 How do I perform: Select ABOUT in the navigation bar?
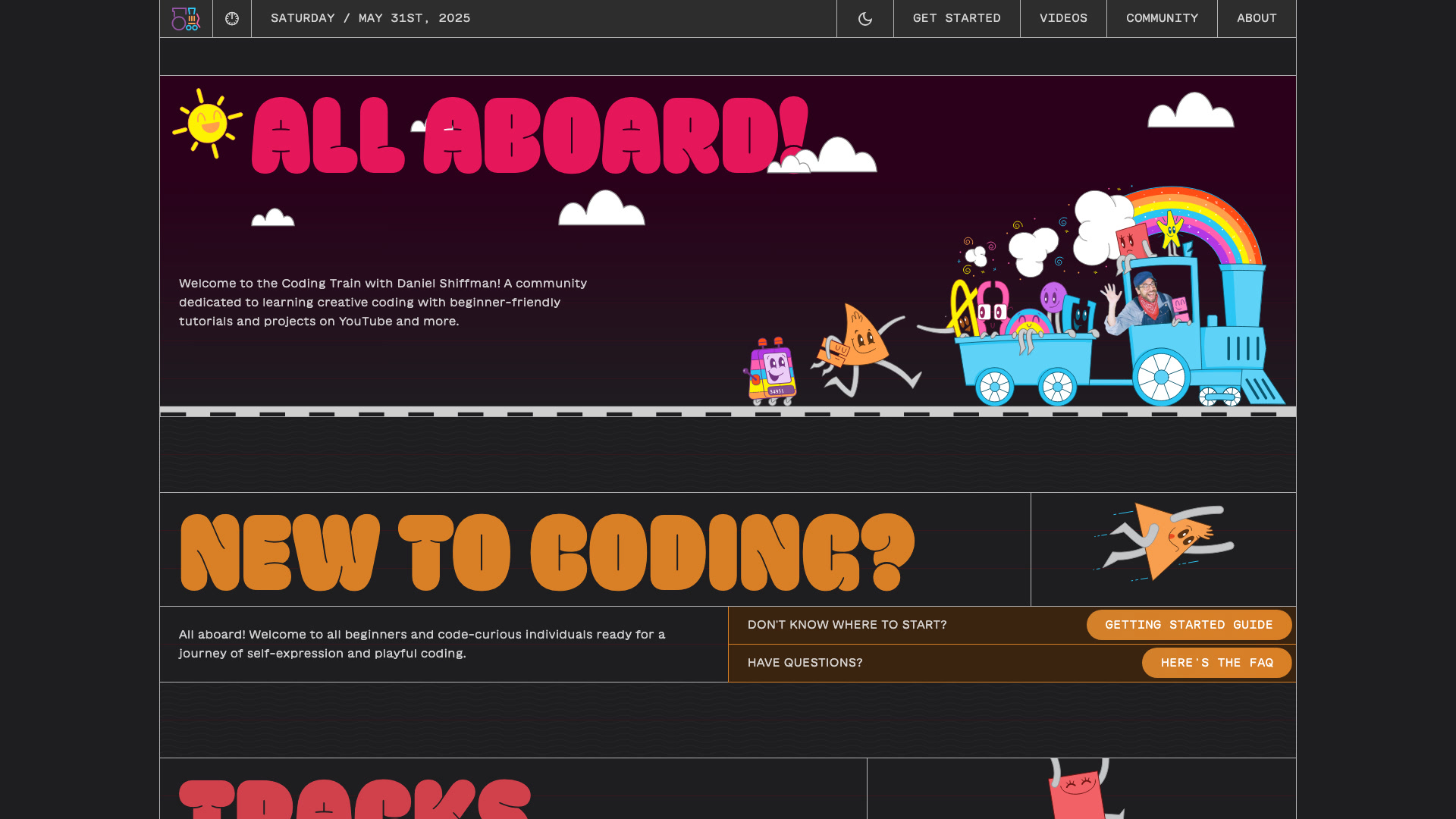point(1257,18)
